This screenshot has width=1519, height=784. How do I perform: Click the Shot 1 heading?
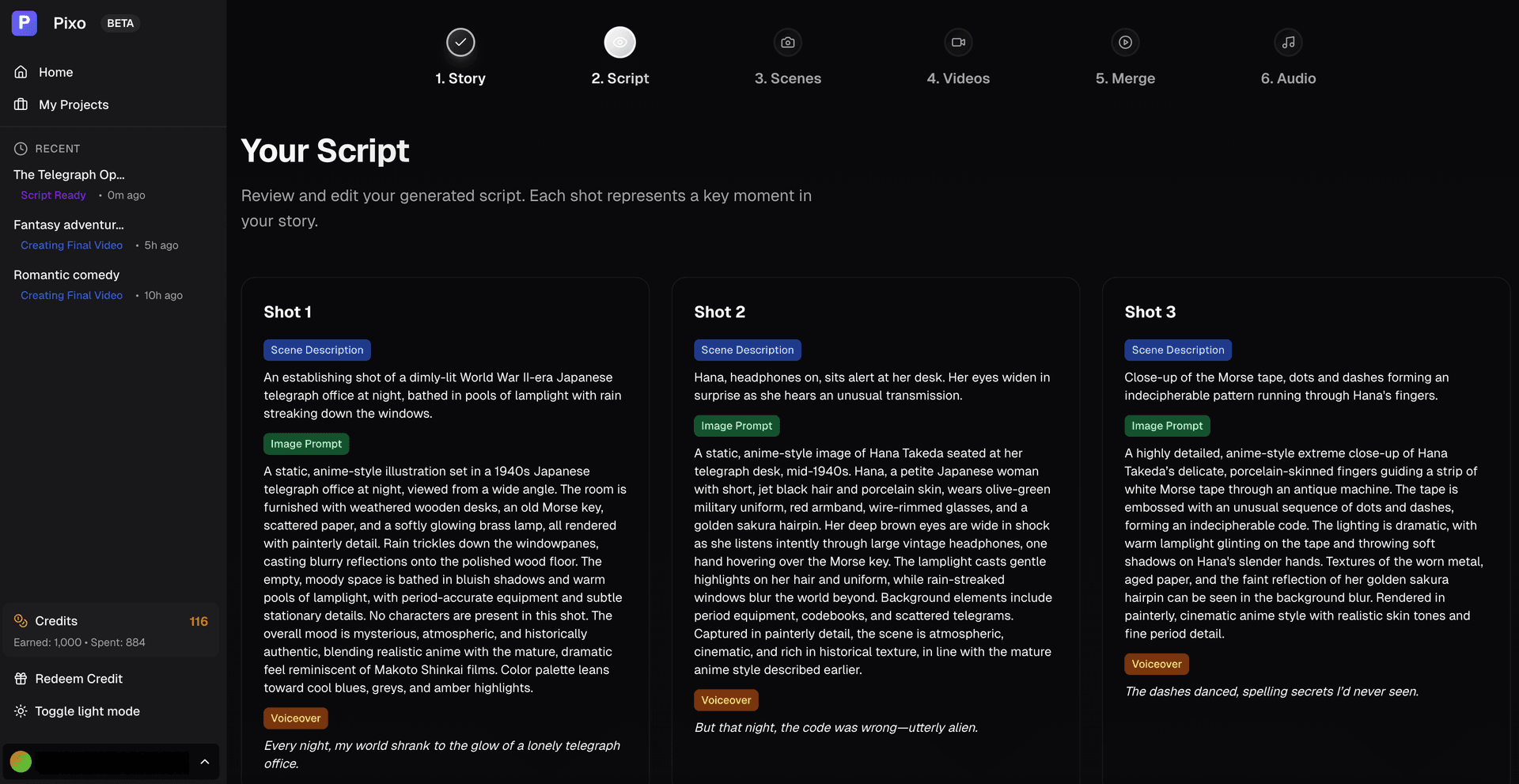coord(287,312)
